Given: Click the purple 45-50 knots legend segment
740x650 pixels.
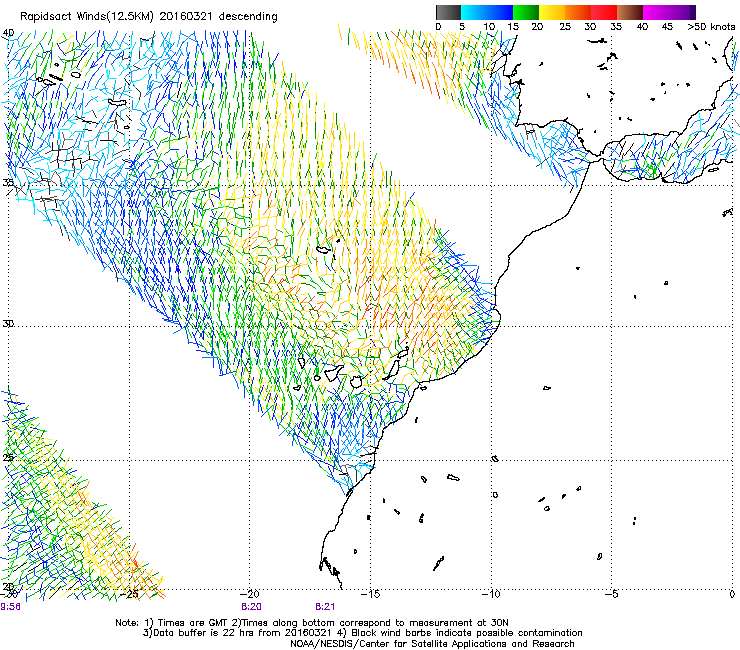Looking at the screenshot, I should click(682, 12).
